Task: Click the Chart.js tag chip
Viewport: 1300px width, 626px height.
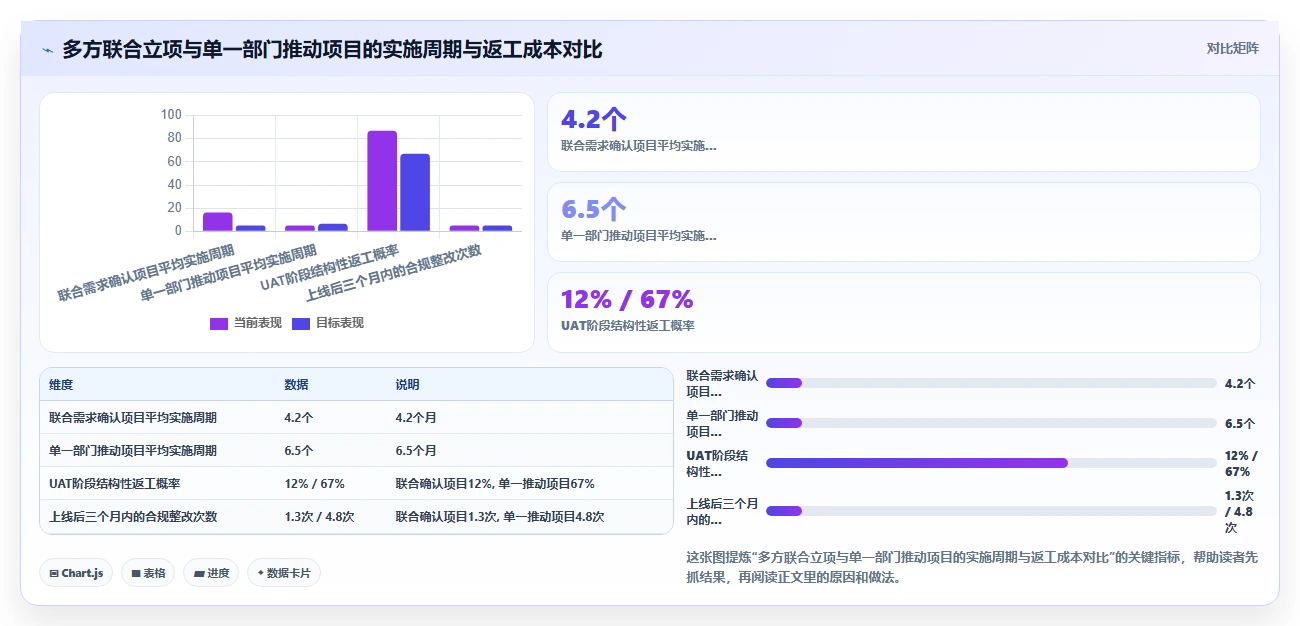Action: tap(76, 573)
